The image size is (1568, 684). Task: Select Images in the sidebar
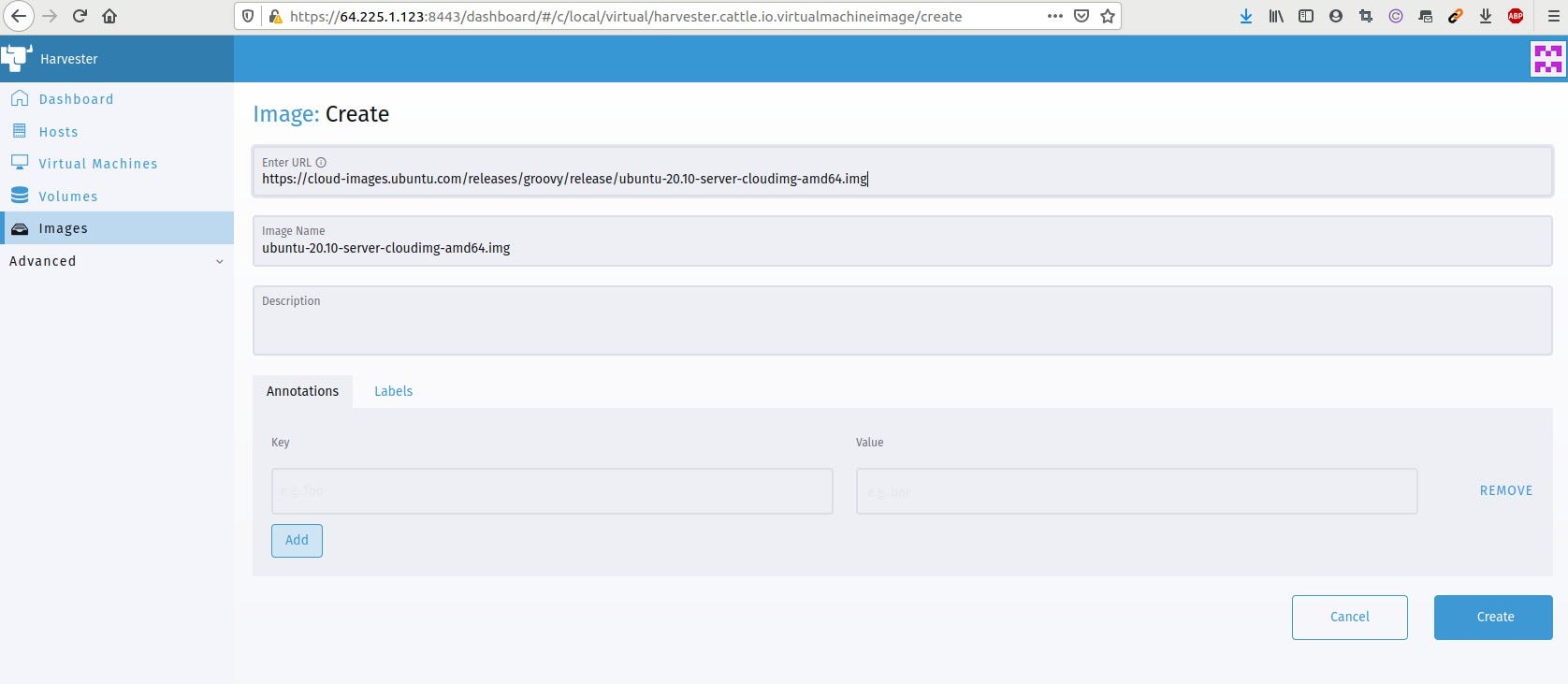click(x=63, y=228)
